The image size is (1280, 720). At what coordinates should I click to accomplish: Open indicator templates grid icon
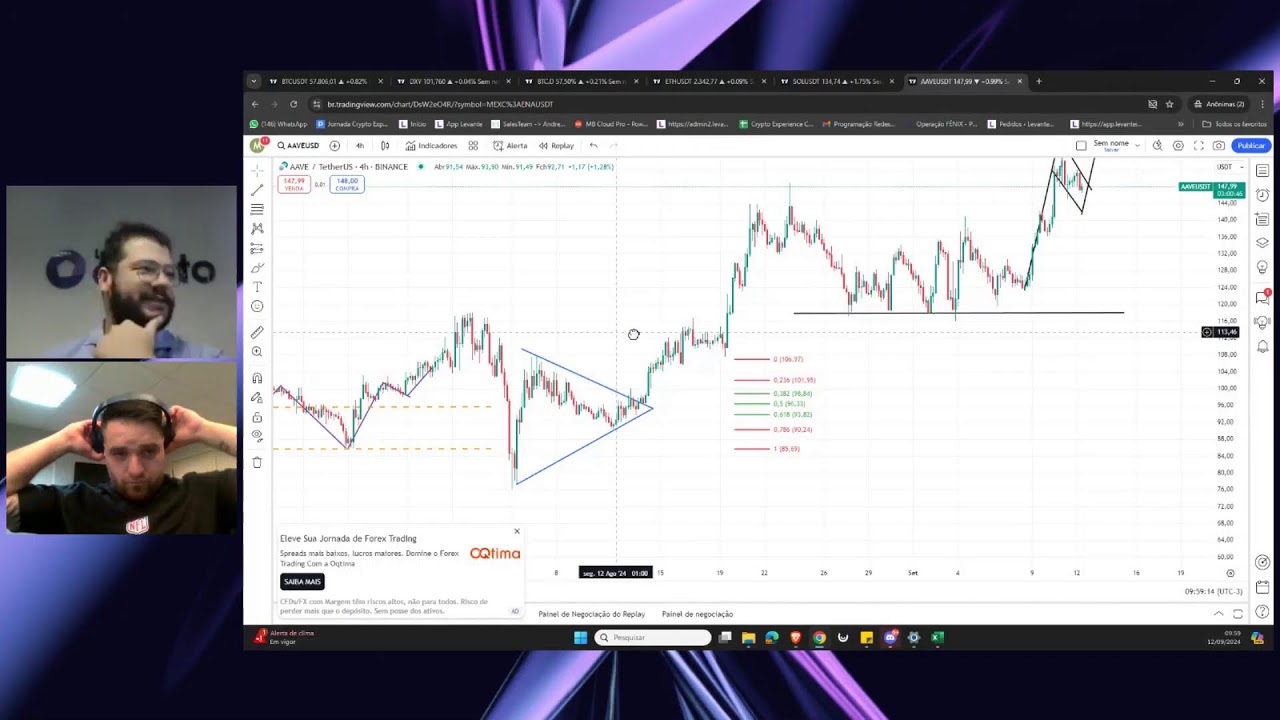473,145
